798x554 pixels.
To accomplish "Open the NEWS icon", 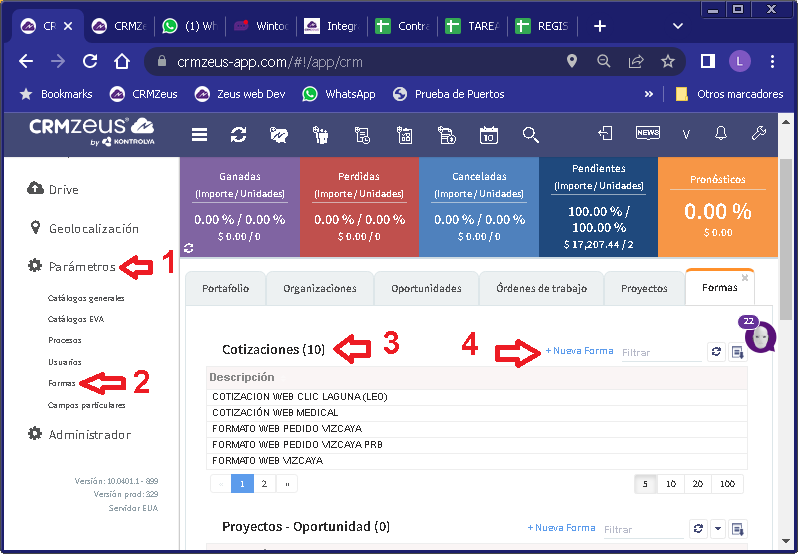I will (647, 133).
